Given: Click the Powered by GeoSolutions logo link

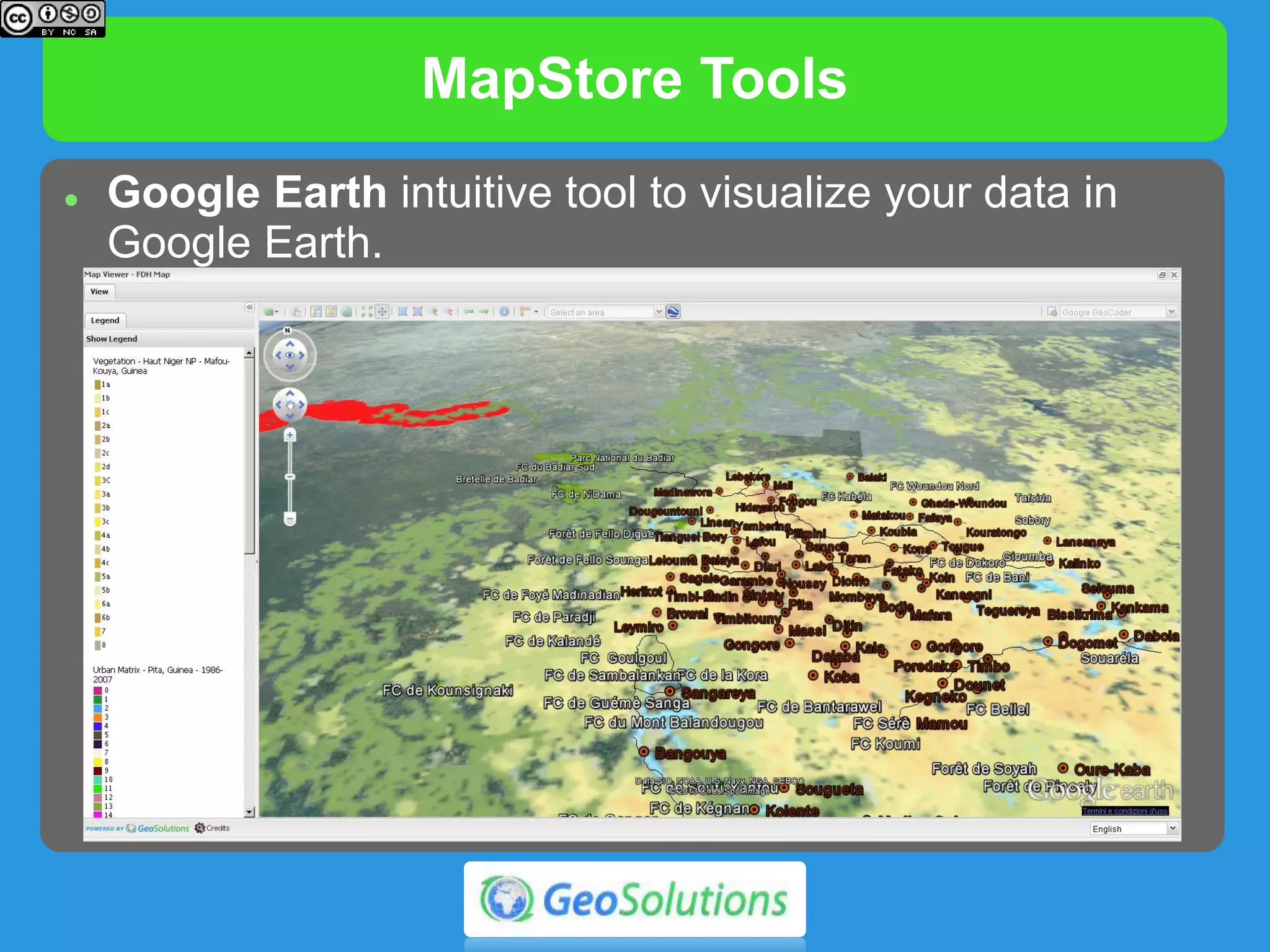Looking at the screenshot, I should click(x=138, y=829).
